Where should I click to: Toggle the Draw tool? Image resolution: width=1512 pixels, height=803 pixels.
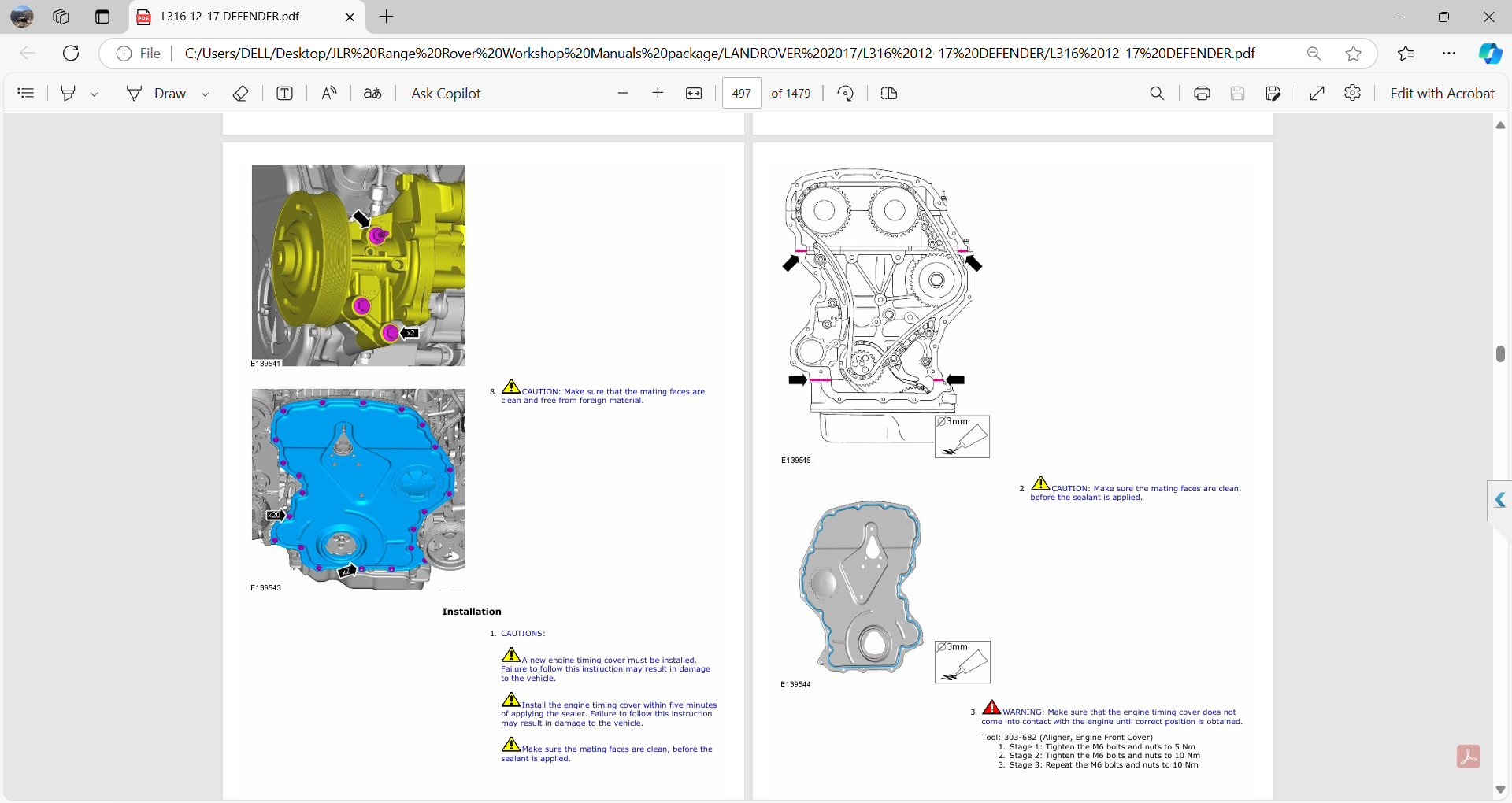[157, 93]
